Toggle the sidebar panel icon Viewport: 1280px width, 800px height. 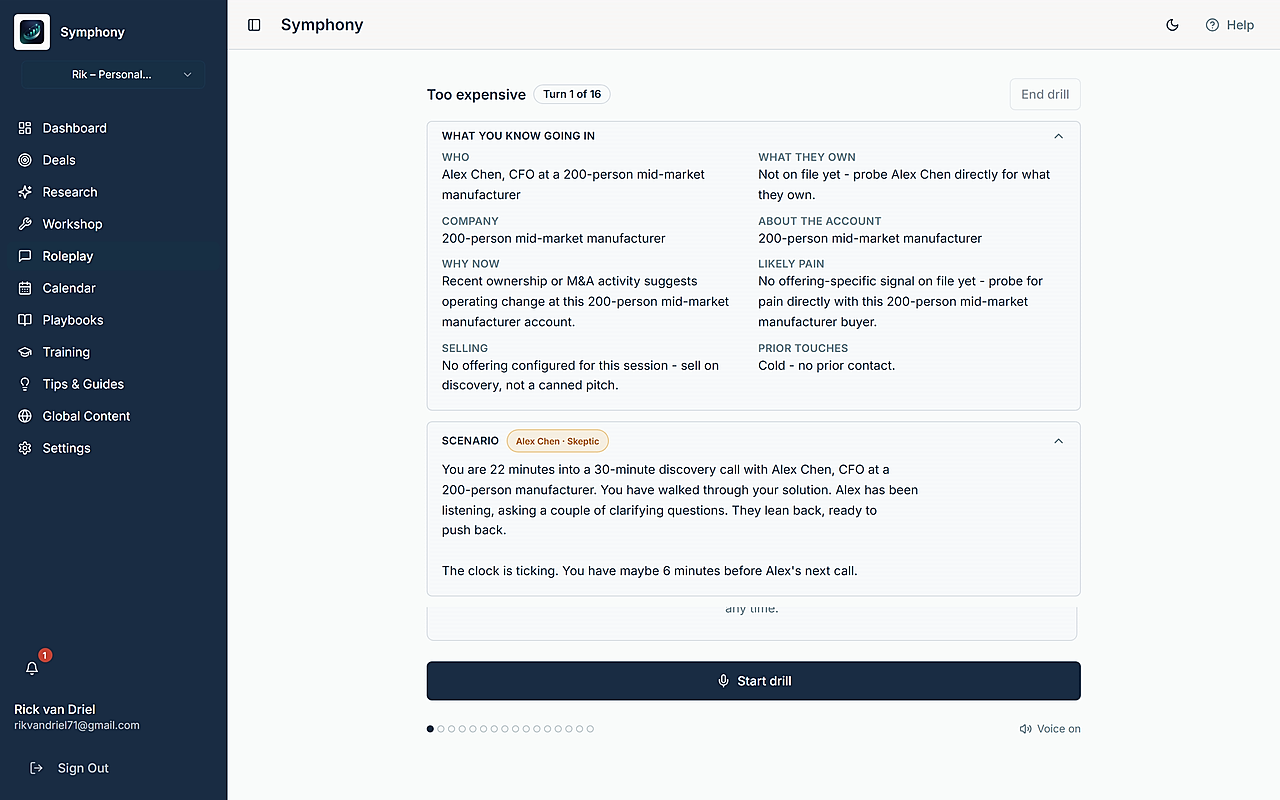pyautogui.click(x=254, y=25)
